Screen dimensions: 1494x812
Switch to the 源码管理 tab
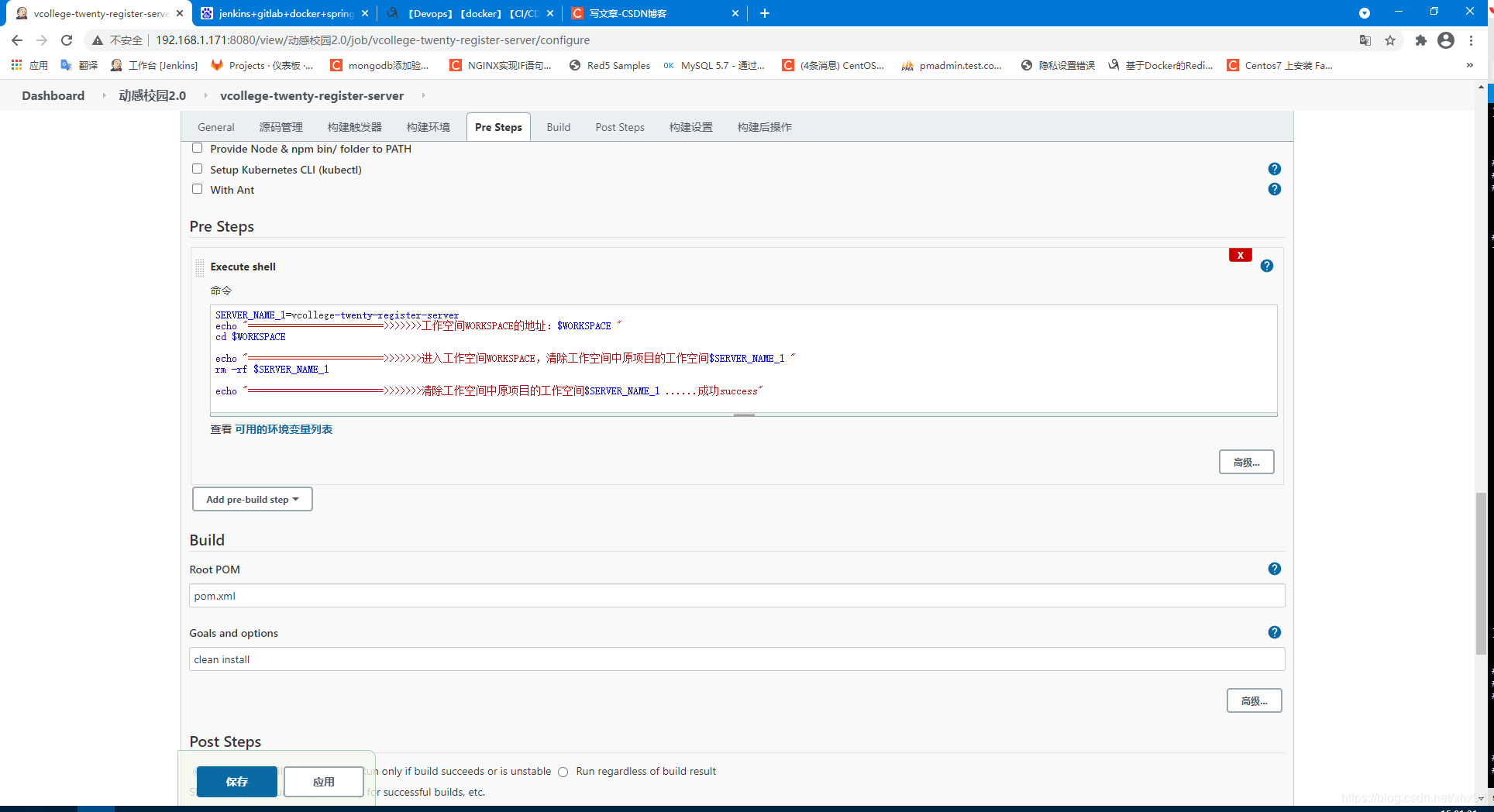tap(281, 127)
